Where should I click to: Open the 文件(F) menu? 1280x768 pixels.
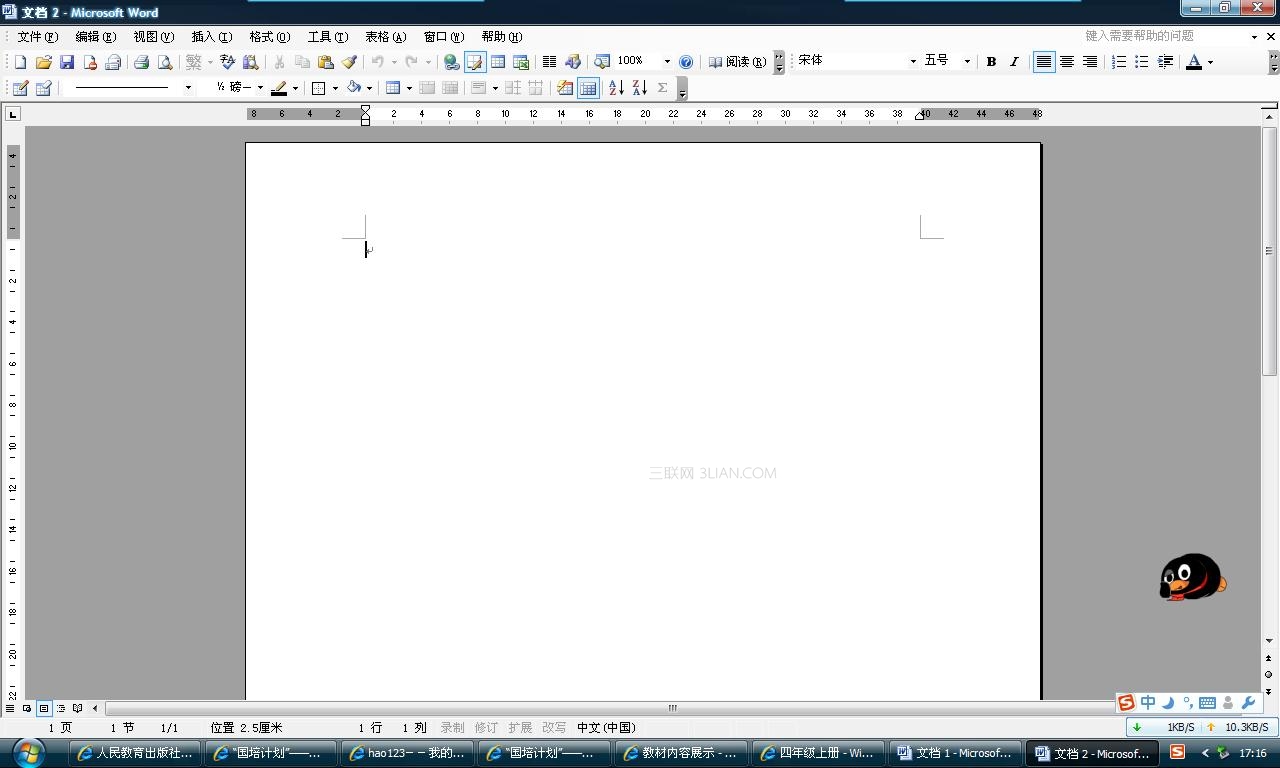(38, 37)
